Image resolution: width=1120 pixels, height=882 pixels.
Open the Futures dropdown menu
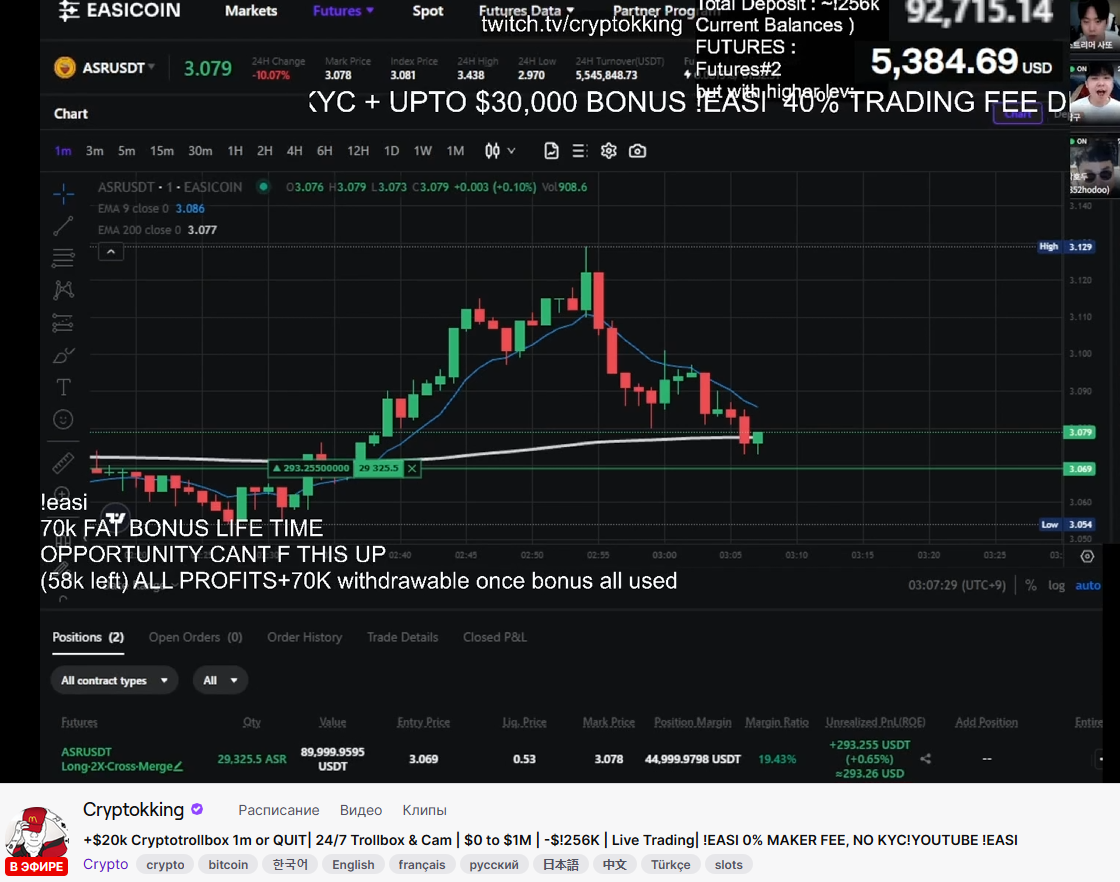[x=343, y=11]
